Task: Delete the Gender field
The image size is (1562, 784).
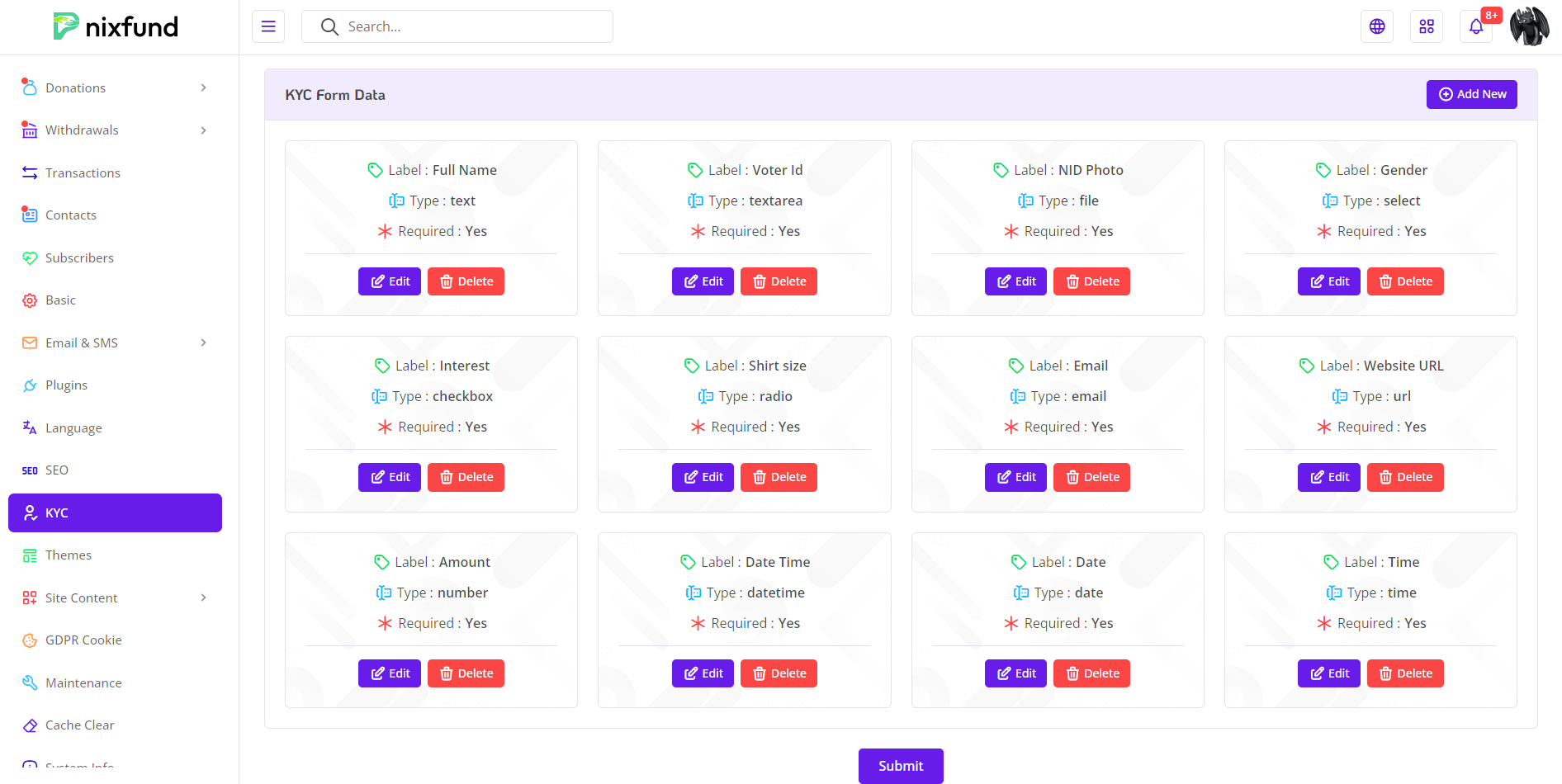Action: 1404,281
